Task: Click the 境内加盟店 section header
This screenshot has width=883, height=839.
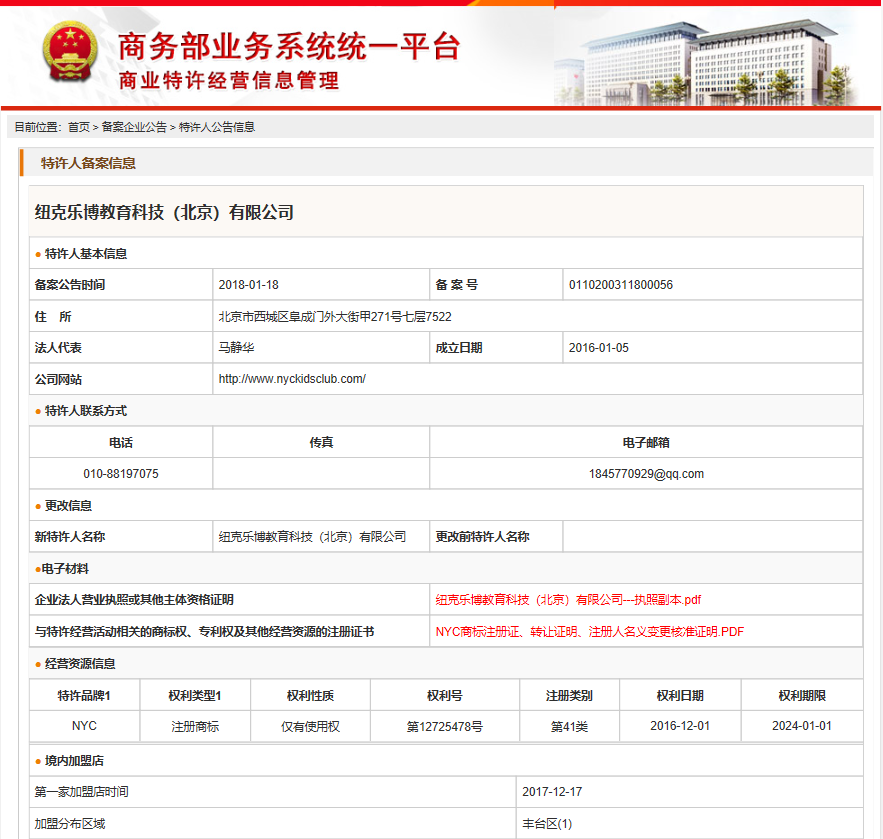Action: (x=74, y=761)
